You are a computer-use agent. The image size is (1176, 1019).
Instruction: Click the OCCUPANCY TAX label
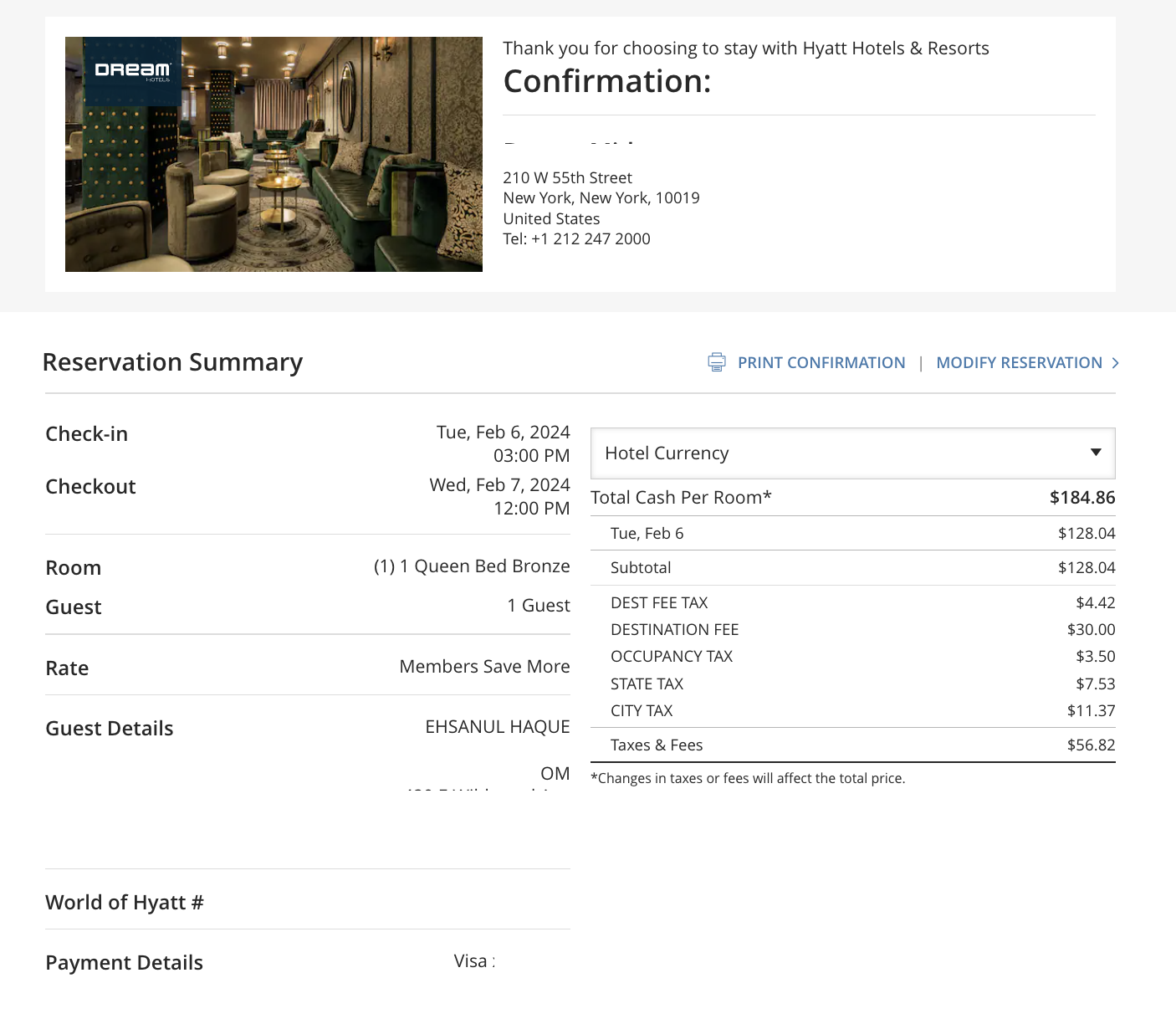[672, 657]
